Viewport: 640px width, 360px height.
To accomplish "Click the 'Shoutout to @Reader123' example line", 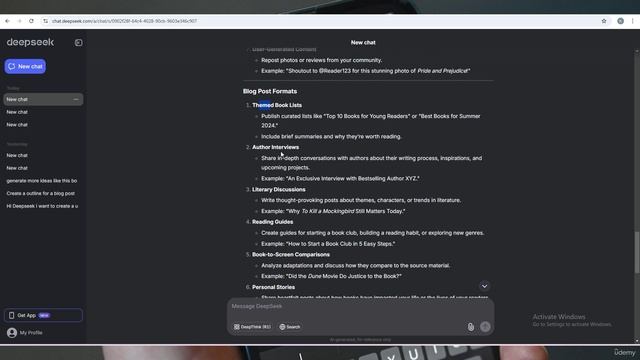I will (366, 71).
